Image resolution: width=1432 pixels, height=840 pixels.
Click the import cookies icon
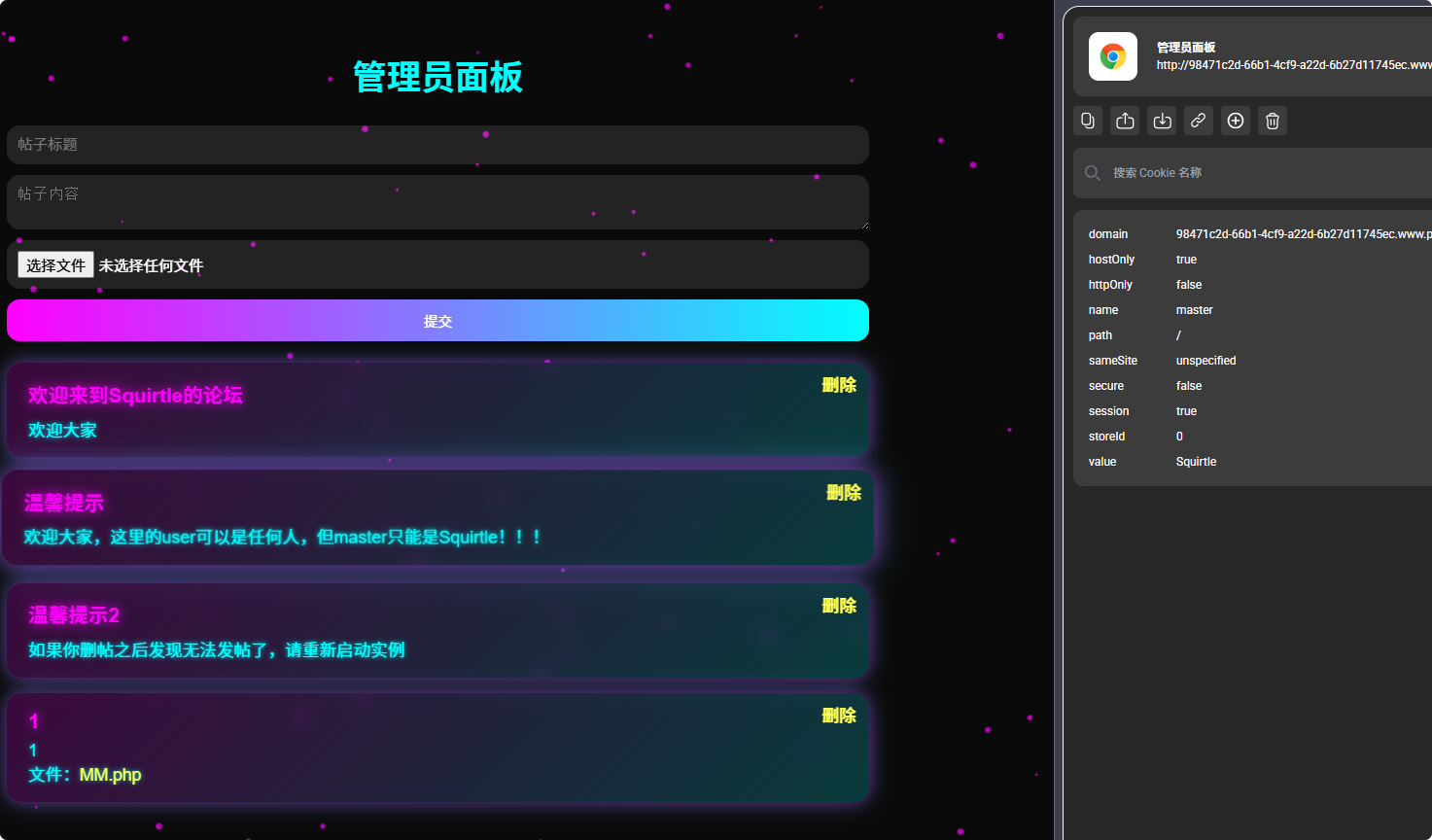(1162, 121)
